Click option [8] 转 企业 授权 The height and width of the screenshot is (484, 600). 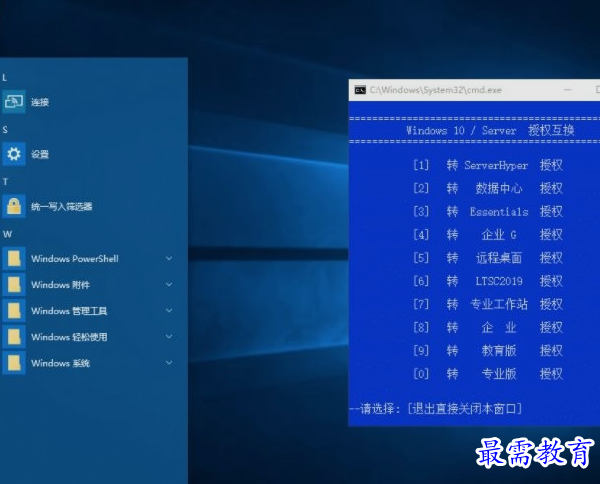tap(488, 328)
